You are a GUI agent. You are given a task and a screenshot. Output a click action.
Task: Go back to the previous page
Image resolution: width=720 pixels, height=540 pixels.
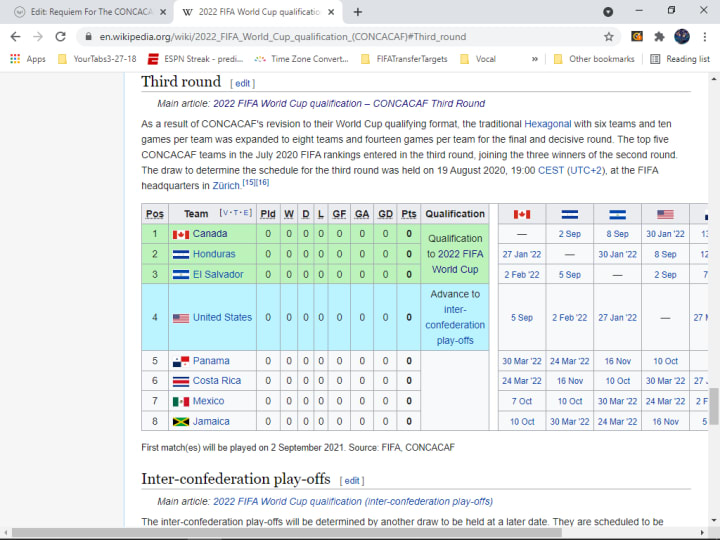tap(15, 37)
